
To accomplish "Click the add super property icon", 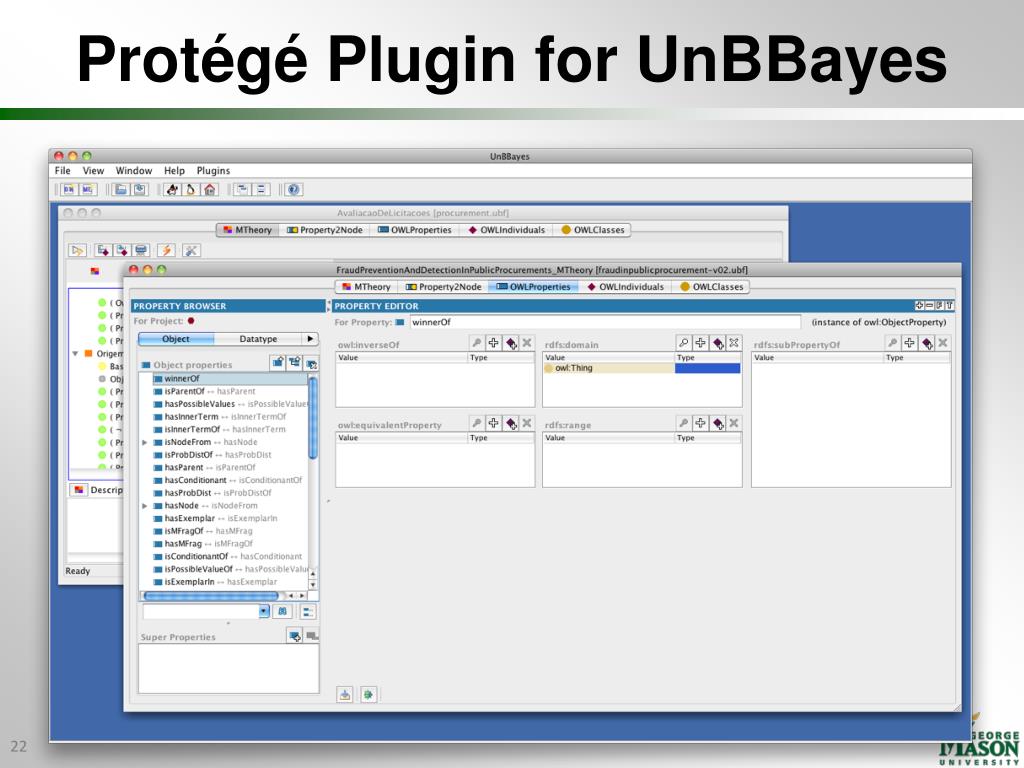I will (x=295, y=635).
